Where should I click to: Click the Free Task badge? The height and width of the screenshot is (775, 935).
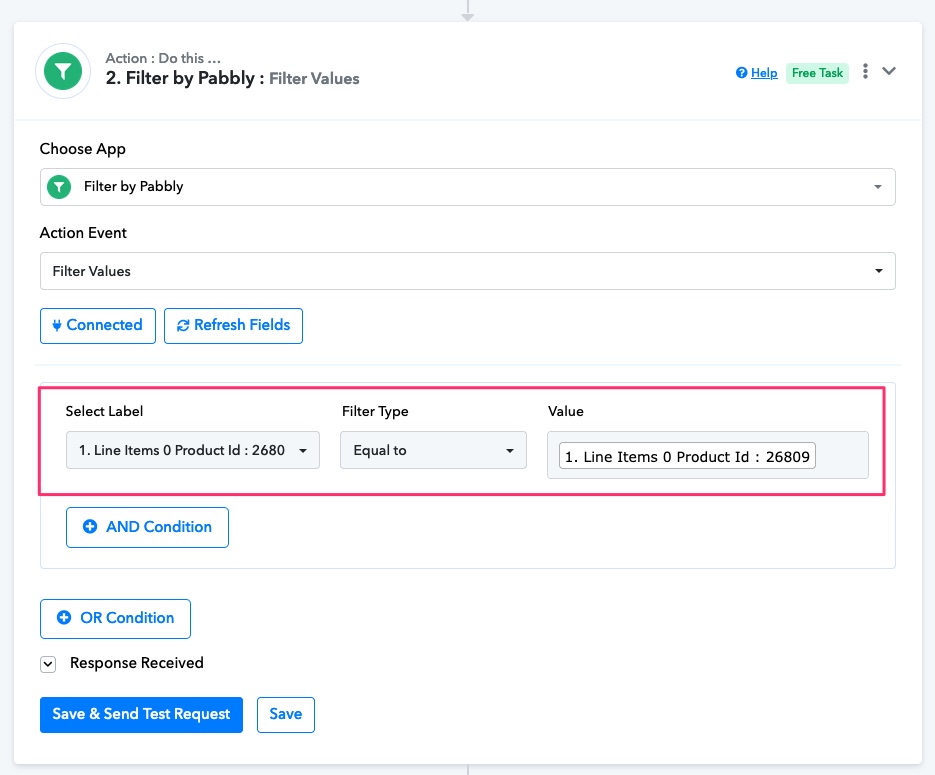[x=817, y=73]
